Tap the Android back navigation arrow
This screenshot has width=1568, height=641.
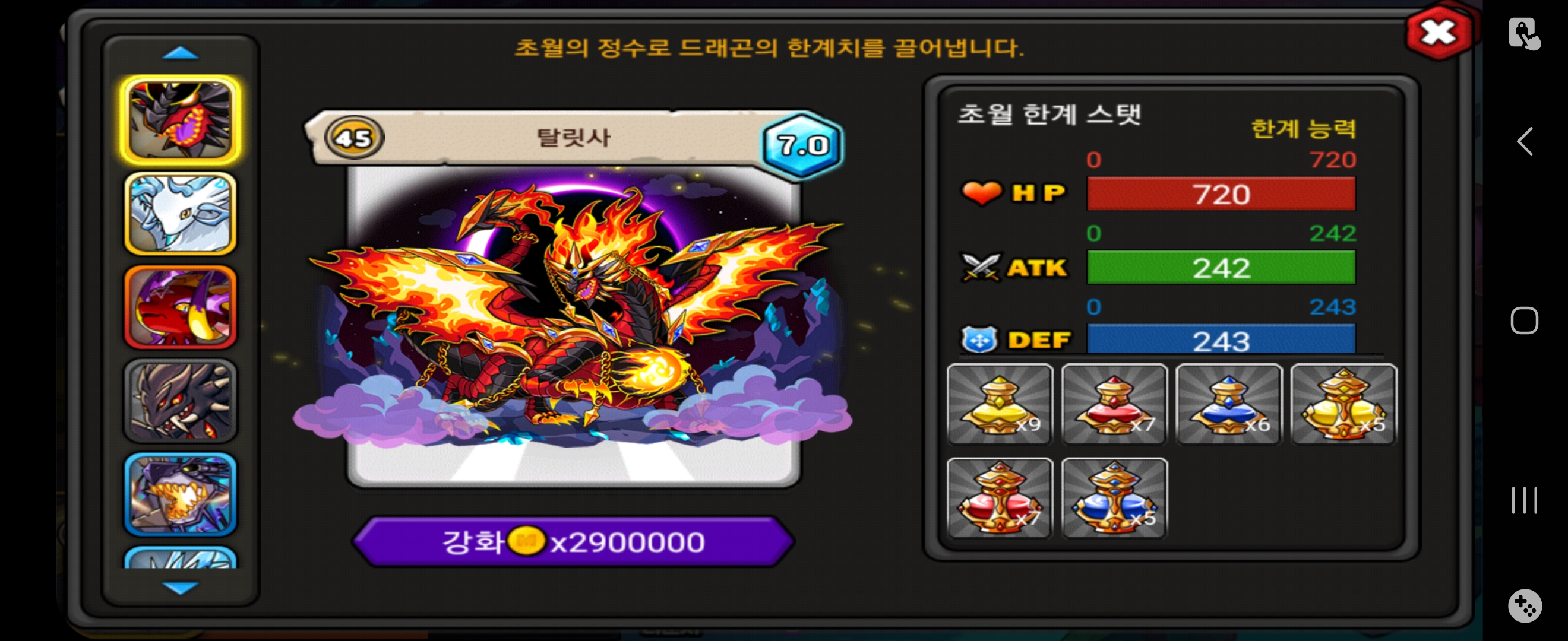click(x=1525, y=142)
